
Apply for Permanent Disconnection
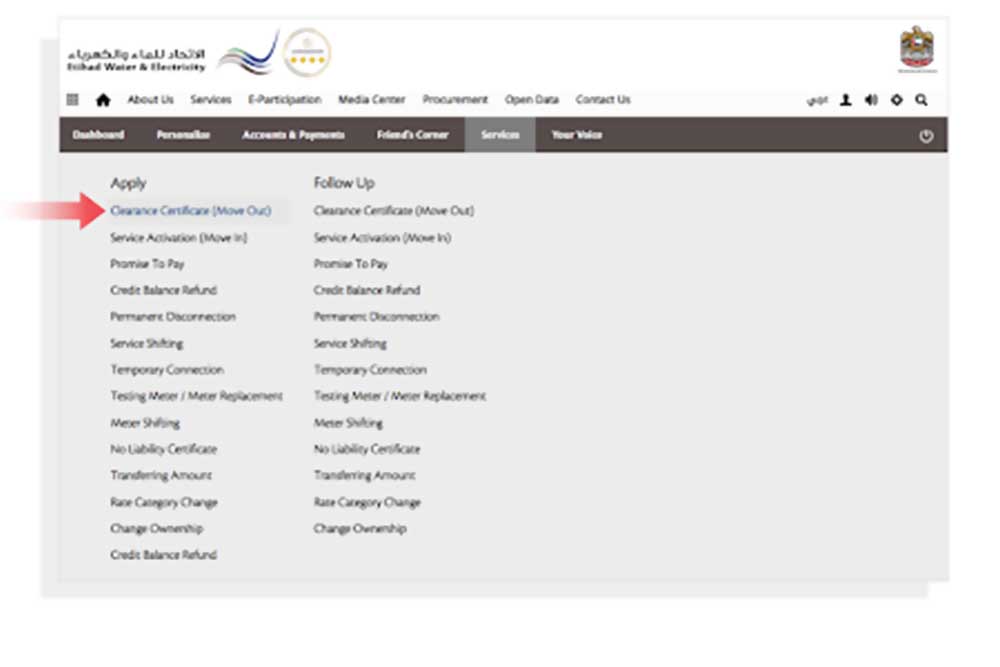coord(173,316)
